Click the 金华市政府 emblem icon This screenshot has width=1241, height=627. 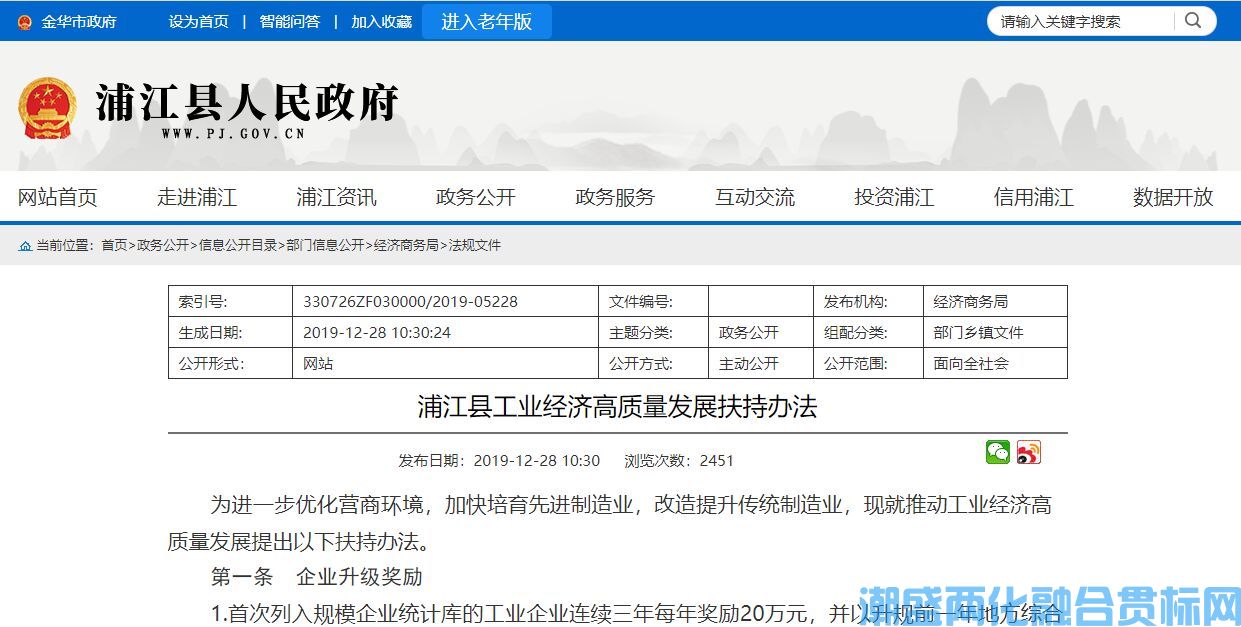coord(24,21)
